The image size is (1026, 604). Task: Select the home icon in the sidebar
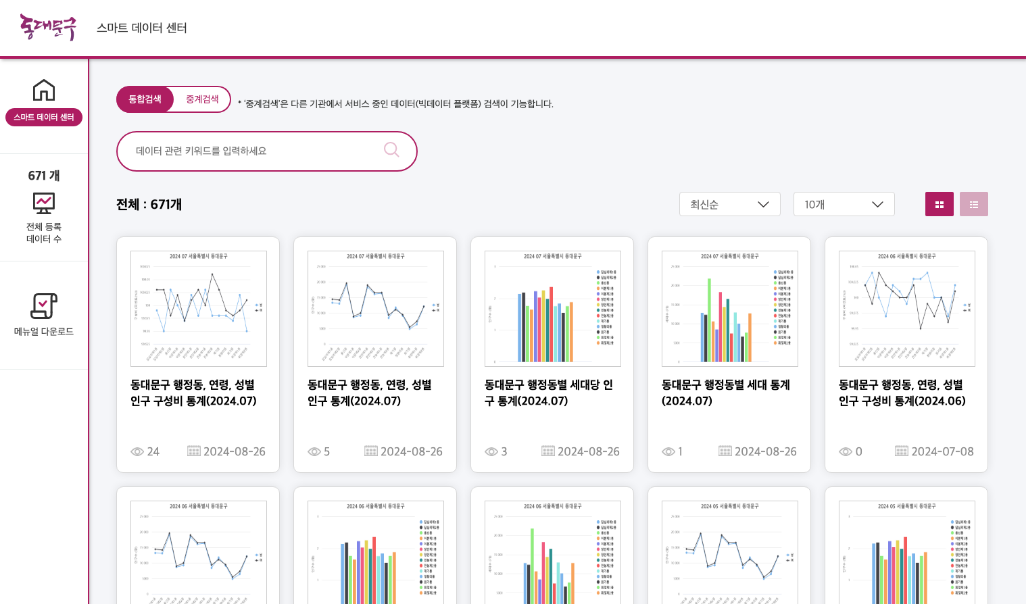(44, 89)
